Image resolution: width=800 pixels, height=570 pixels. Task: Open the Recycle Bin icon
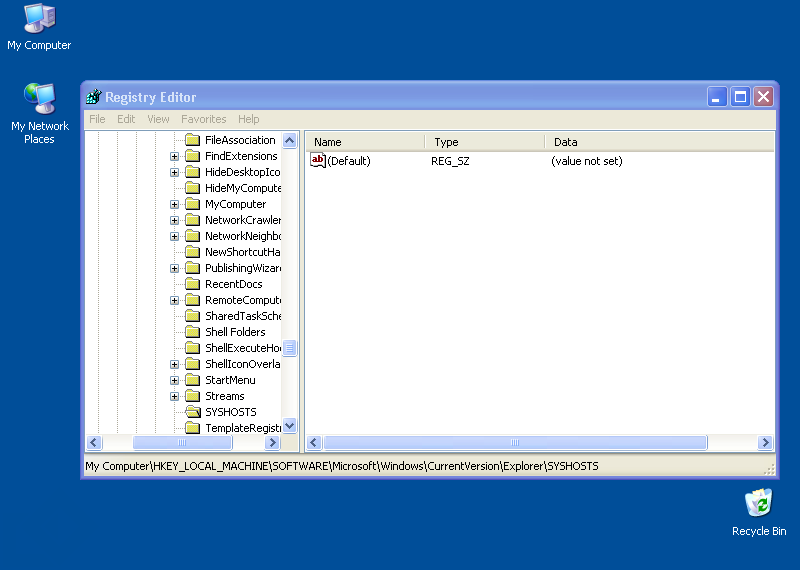click(x=759, y=503)
